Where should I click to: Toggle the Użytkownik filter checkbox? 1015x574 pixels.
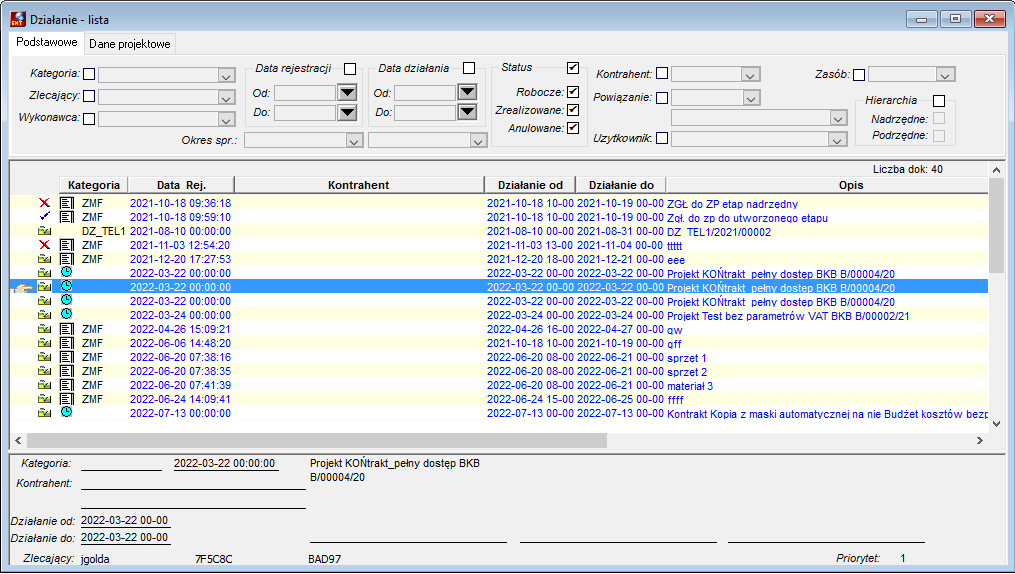coord(662,138)
